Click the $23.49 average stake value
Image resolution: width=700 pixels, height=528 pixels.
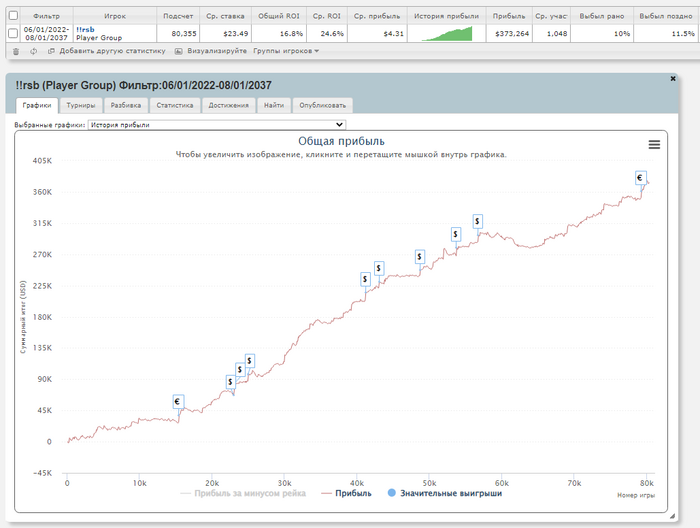tap(236, 33)
